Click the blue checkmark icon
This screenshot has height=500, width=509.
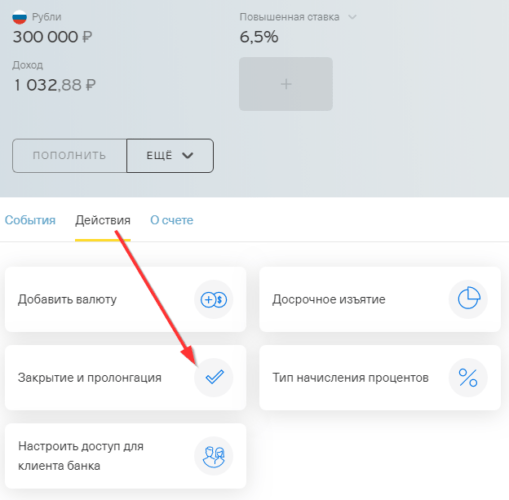(x=214, y=377)
